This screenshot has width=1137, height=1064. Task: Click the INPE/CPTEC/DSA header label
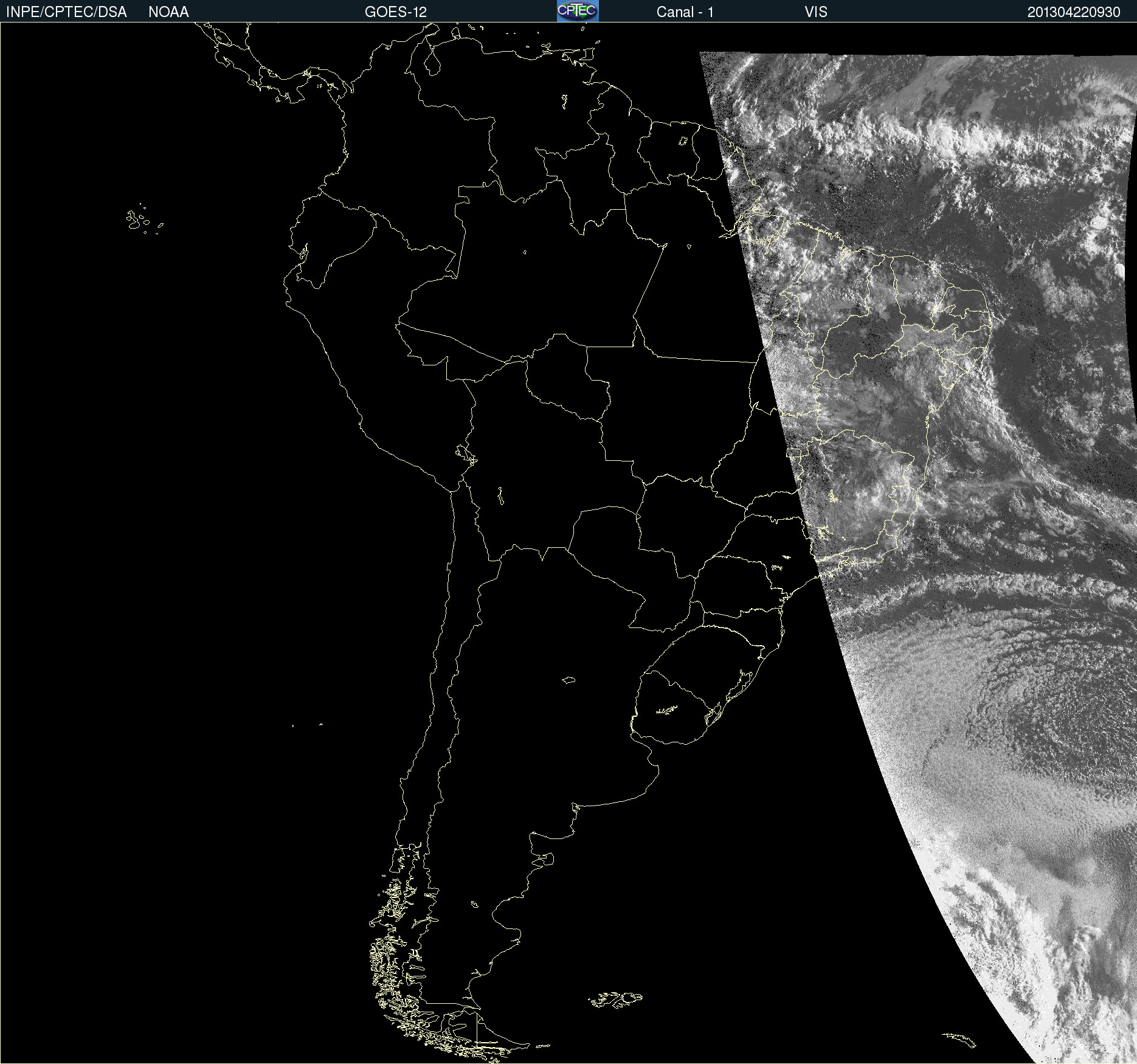pos(66,12)
